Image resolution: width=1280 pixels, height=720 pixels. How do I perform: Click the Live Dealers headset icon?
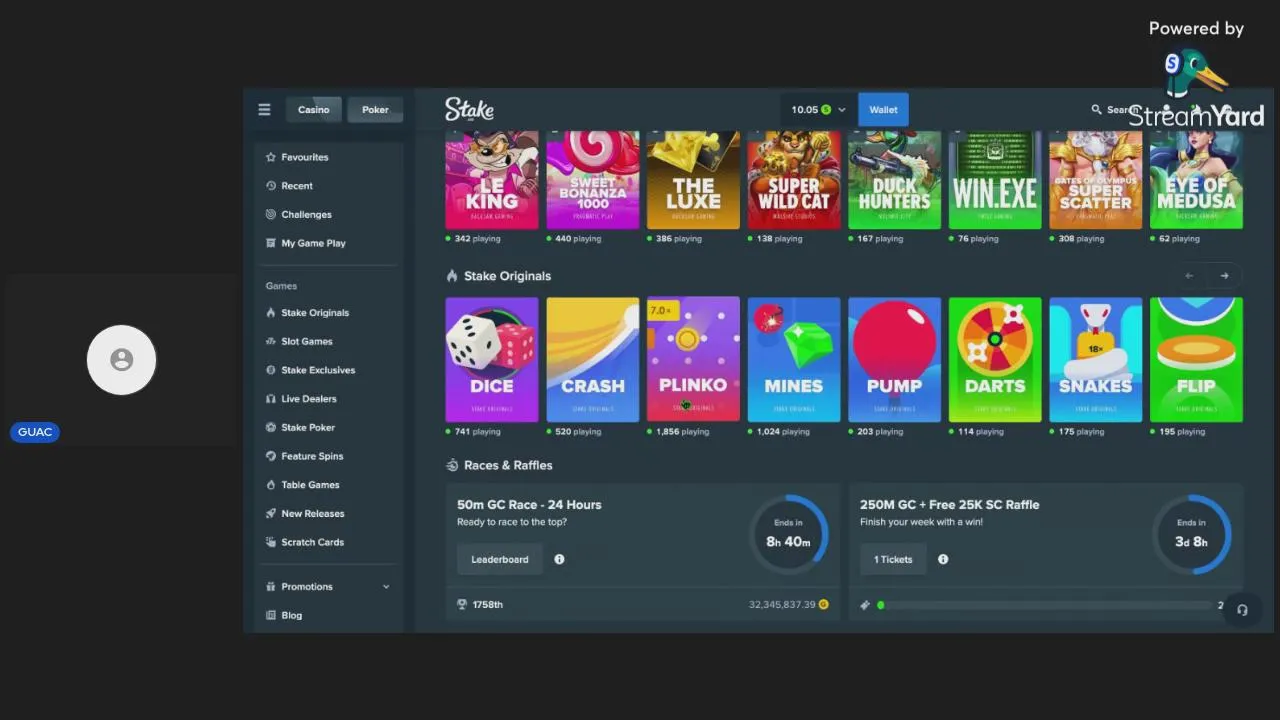click(271, 399)
